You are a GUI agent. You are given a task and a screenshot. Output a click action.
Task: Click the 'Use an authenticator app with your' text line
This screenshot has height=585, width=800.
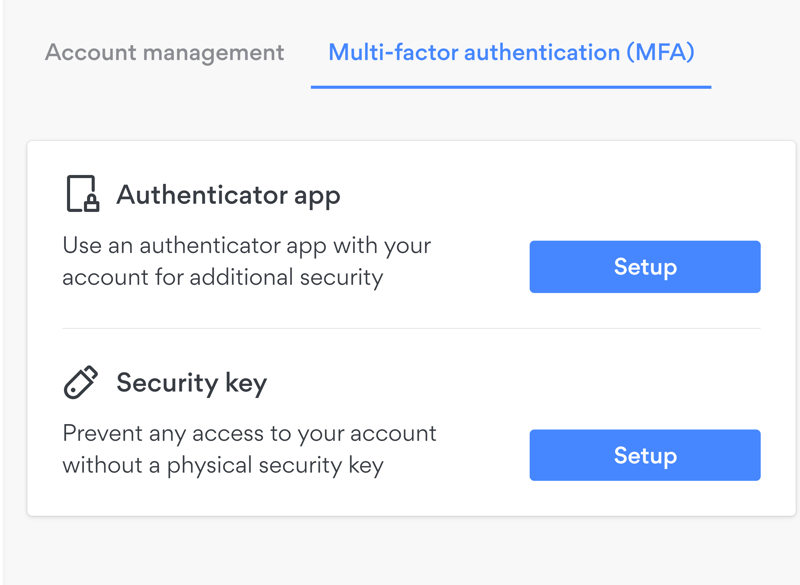pos(247,246)
